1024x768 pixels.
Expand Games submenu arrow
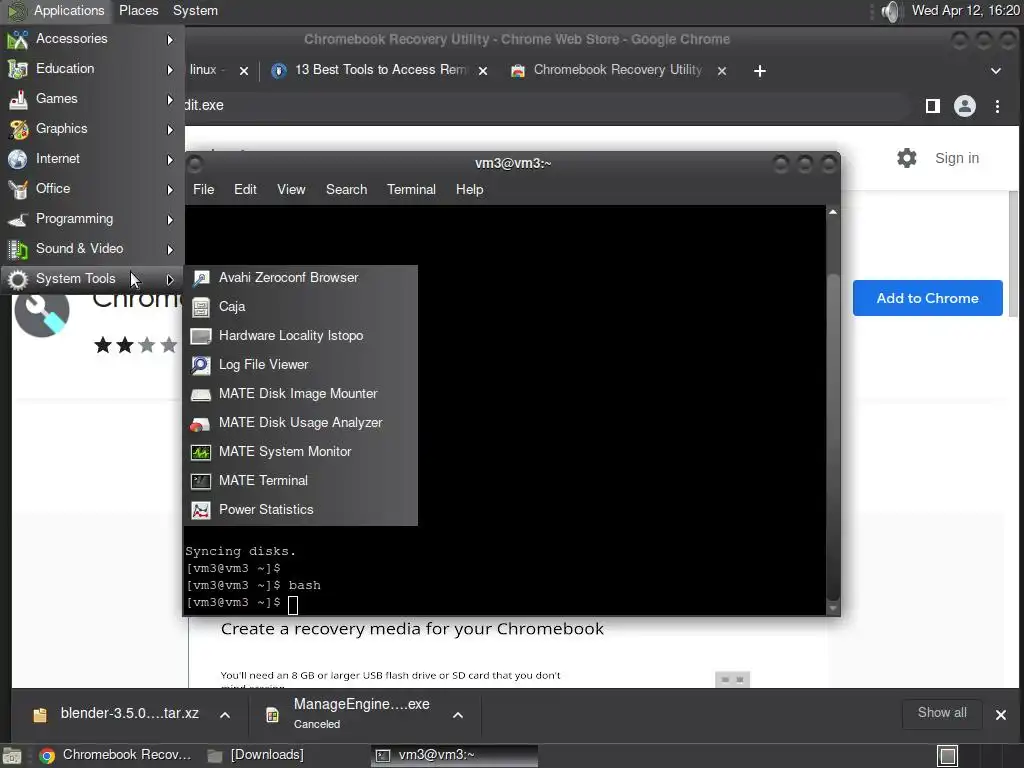[170, 99]
